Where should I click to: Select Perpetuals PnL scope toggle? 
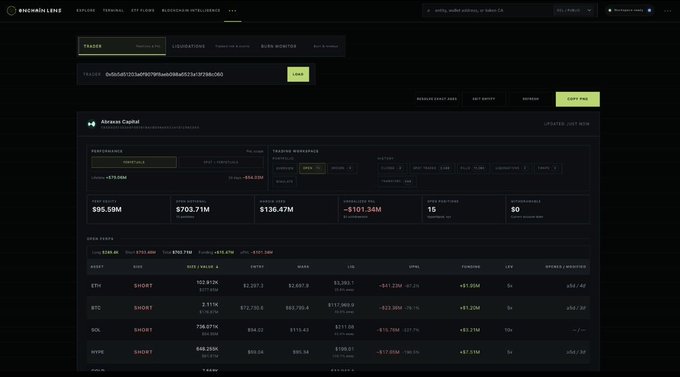pyautogui.click(x=134, y=162)
